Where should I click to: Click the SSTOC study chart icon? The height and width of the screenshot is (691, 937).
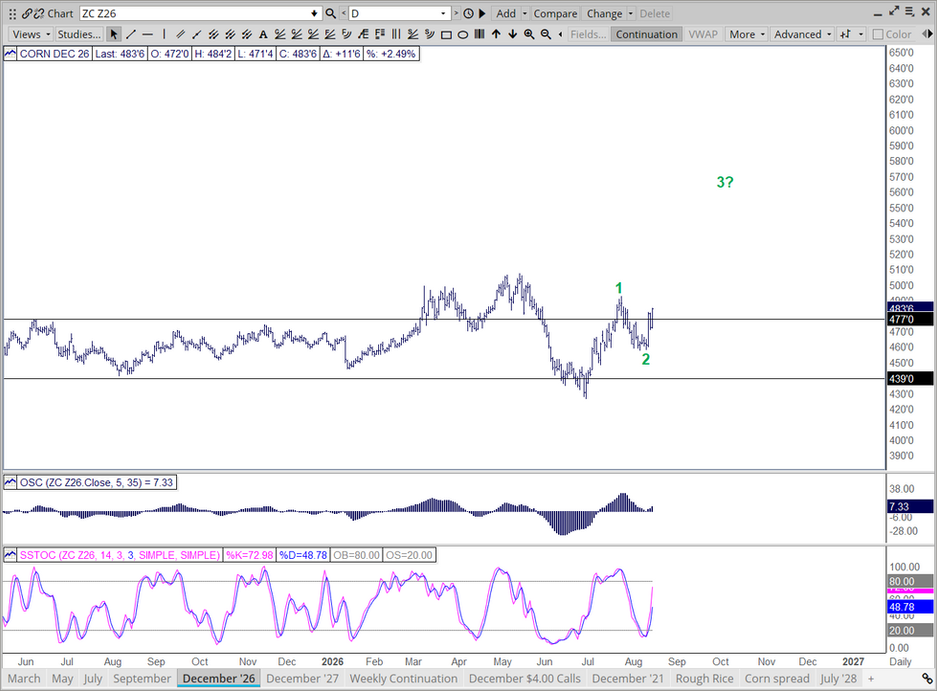tap(10, 555)
